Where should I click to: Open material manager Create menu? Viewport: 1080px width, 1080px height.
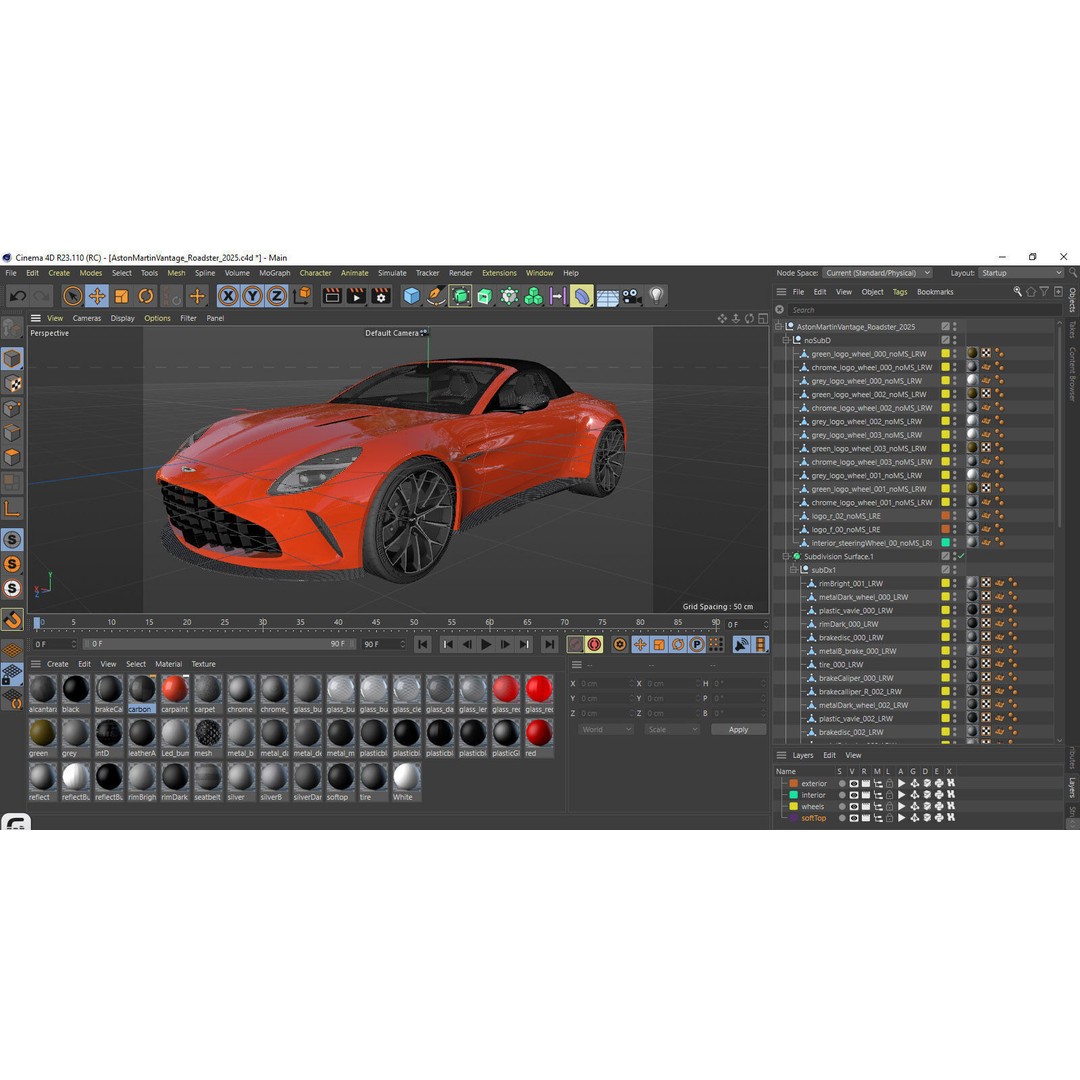pos(57,665)
